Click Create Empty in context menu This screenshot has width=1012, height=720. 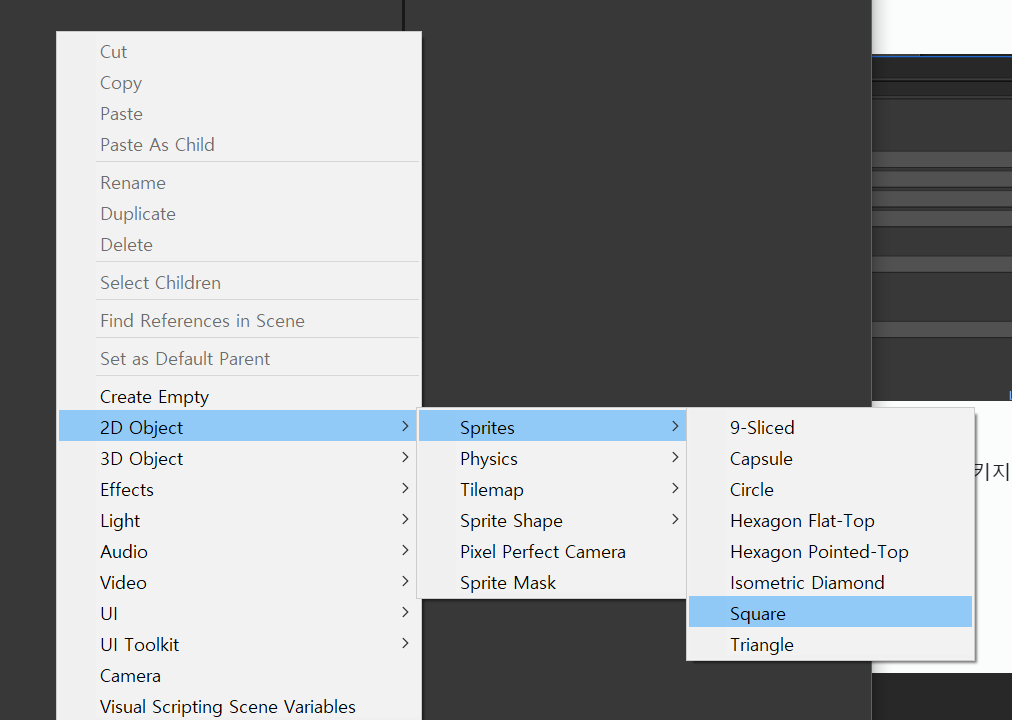pos(154,396)
